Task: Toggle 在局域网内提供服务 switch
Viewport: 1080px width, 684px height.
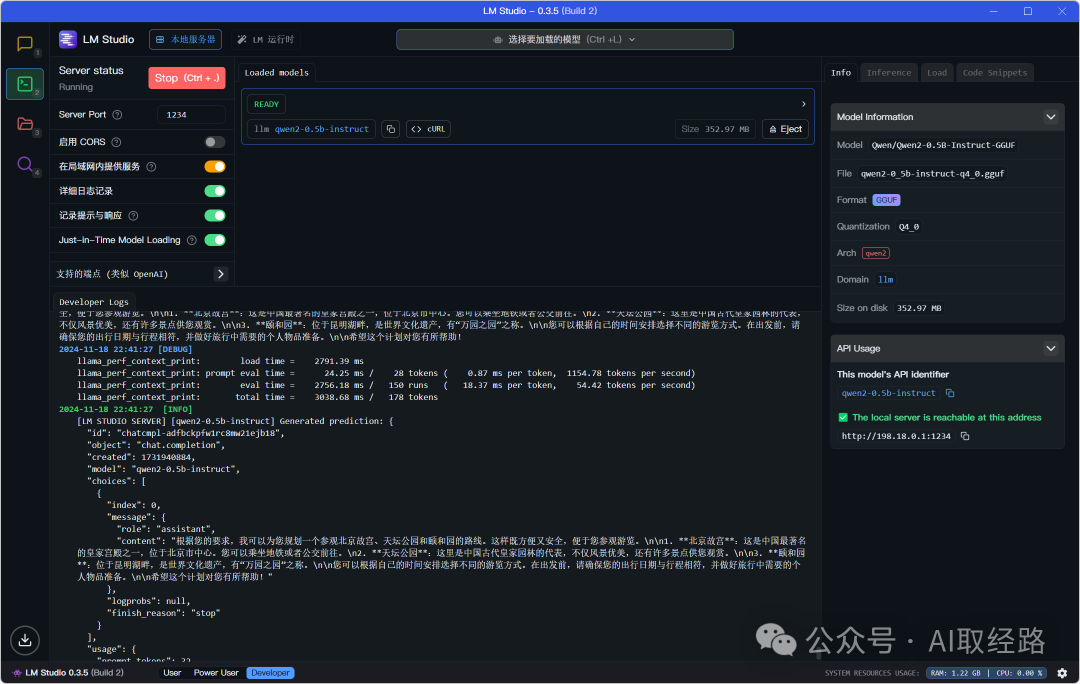Action: click(215, 167)
